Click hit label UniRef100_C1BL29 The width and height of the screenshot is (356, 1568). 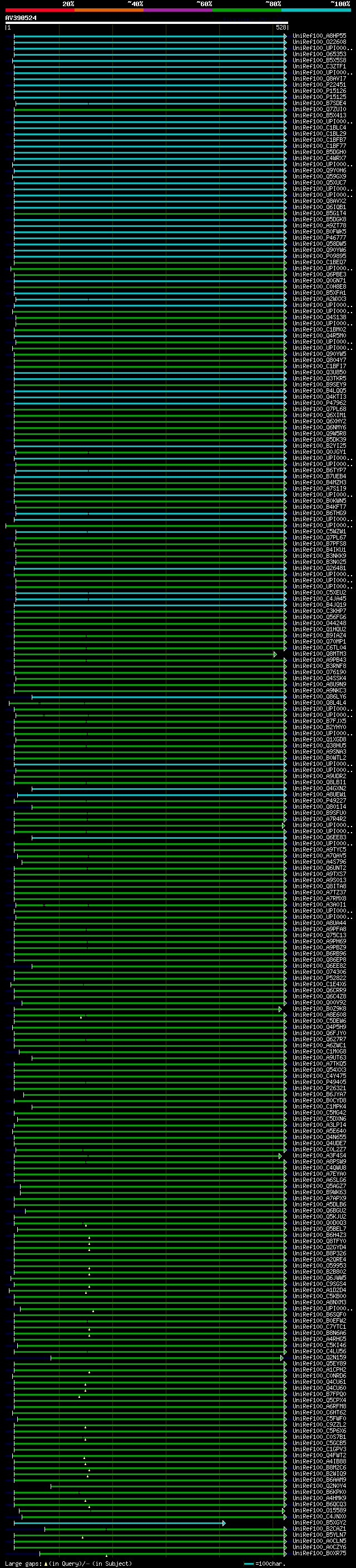click(x=319, y=134)
